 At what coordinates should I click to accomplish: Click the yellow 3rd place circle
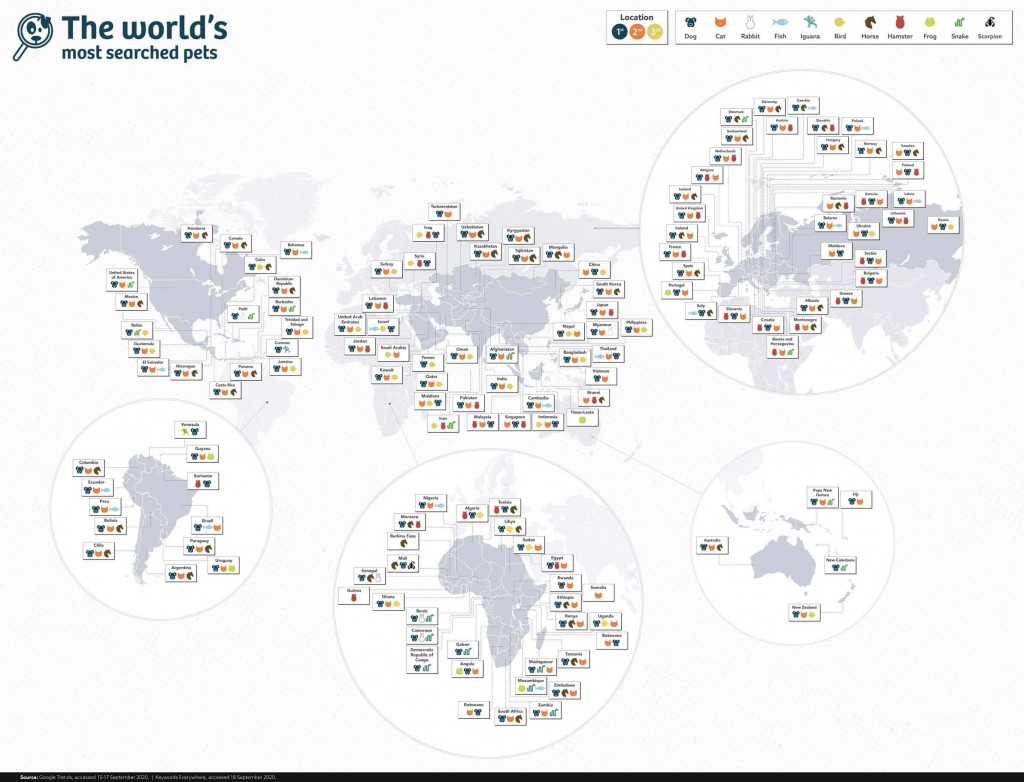click(655, 32)
